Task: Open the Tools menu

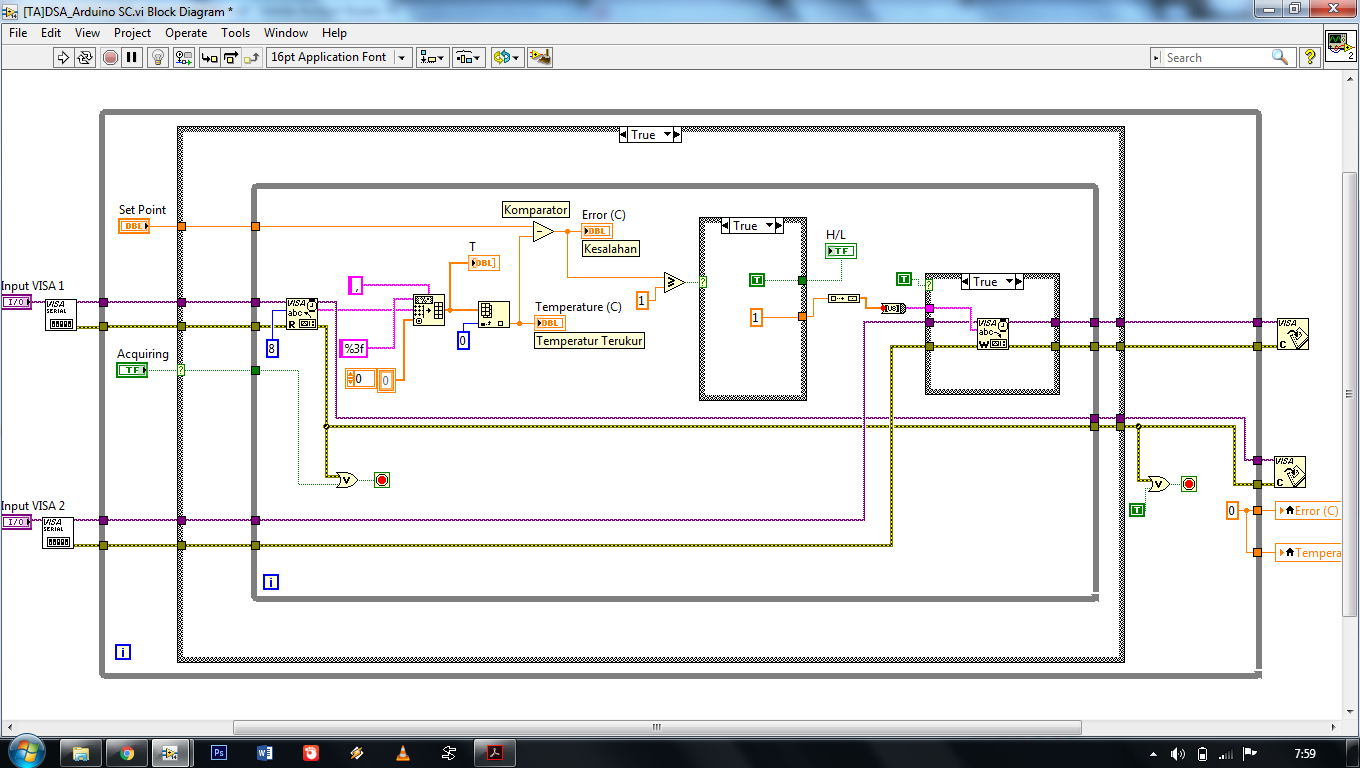Action: (235, 32)
